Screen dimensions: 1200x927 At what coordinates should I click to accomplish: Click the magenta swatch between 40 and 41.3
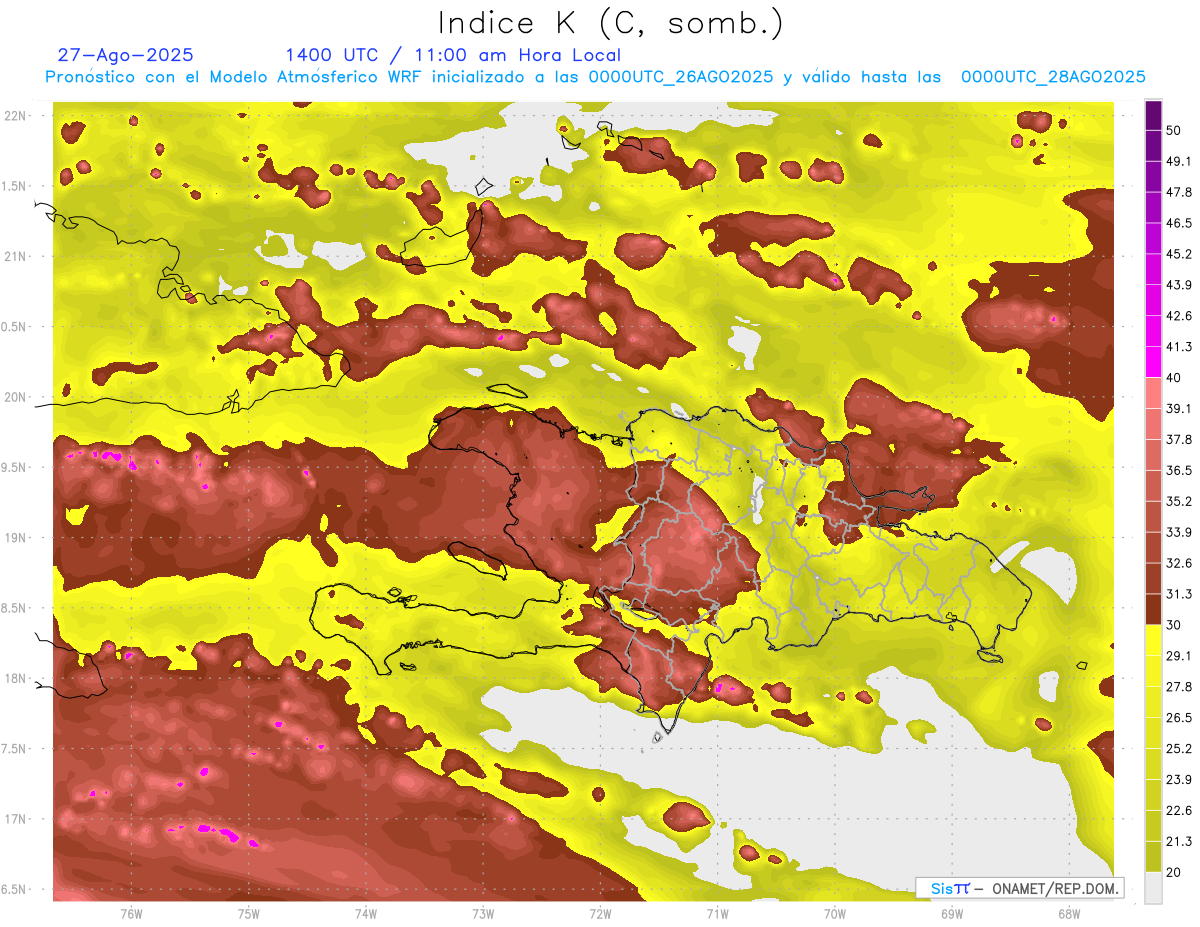pyautogui.click(x=1153, y=362)
